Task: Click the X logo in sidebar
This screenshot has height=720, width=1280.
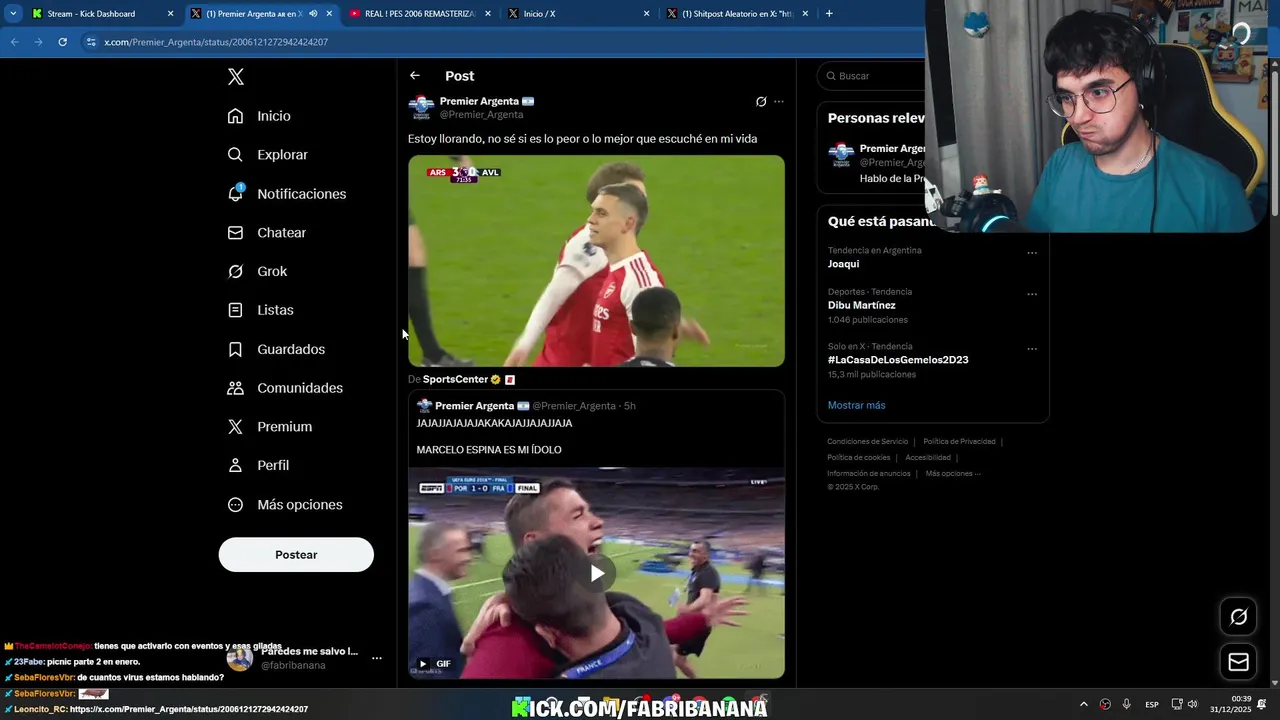Action: [x=235, y=77]
